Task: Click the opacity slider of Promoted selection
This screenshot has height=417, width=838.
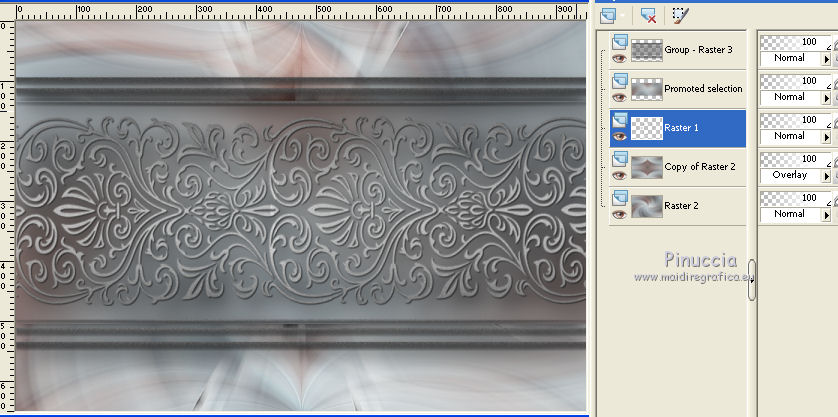Action: (x=795, y=81)
